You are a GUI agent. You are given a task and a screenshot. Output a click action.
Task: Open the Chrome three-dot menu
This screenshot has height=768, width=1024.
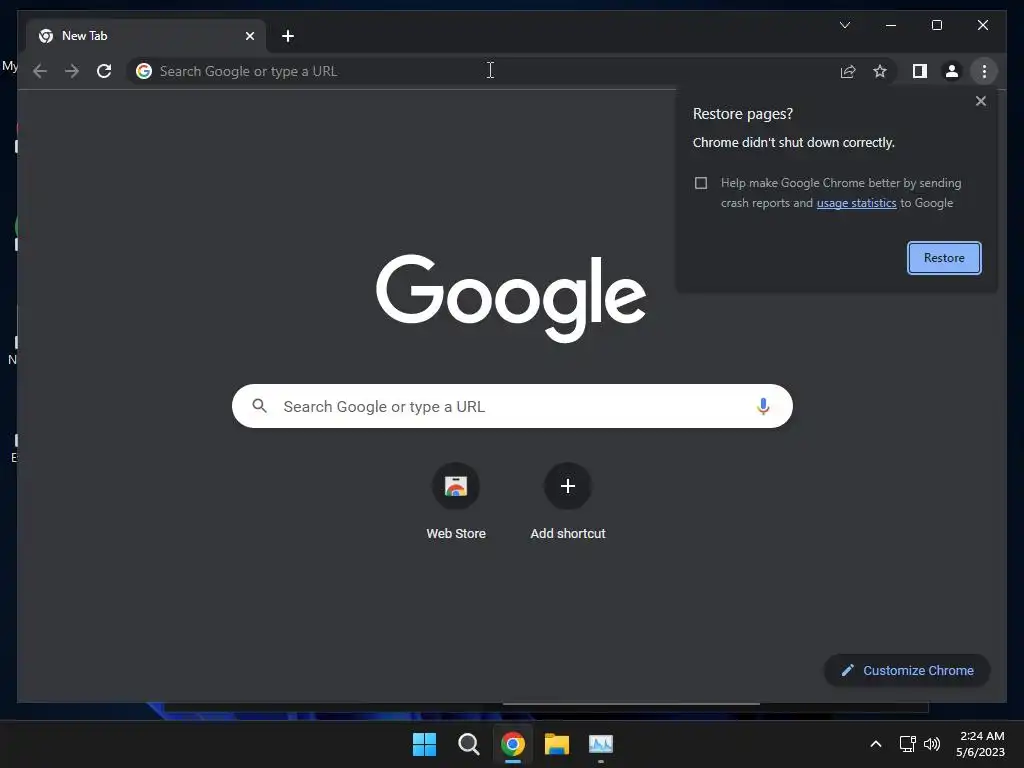point(984,71)
